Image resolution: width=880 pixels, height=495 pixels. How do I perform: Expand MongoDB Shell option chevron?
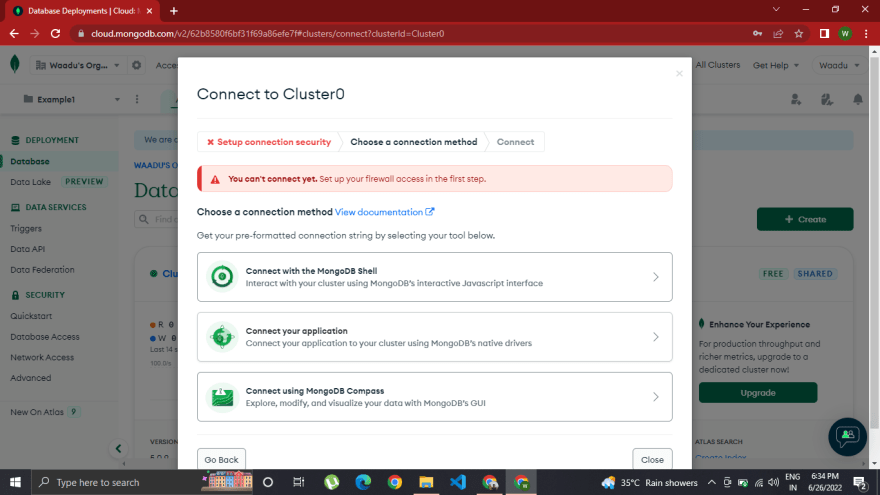(x=656, y=277)
